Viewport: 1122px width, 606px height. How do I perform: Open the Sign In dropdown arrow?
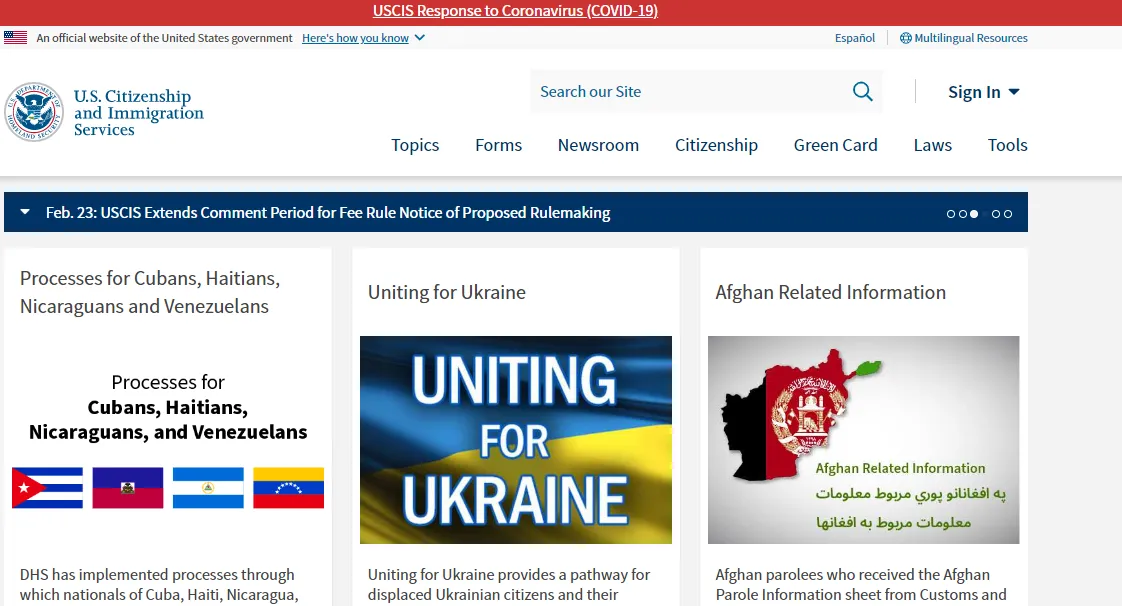pos(1013,92)
